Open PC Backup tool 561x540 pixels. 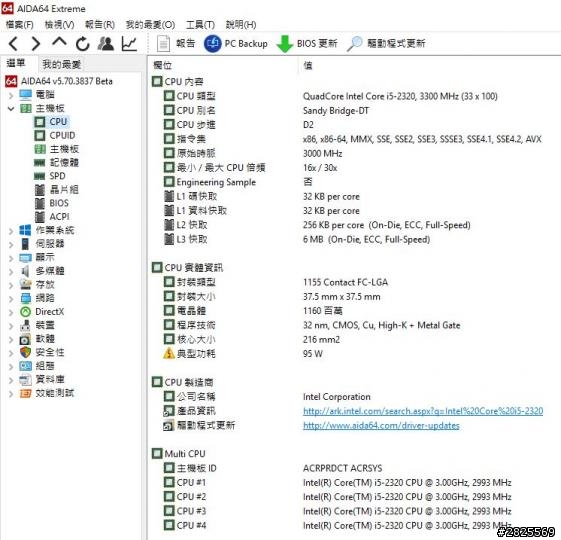pos(236,44)
